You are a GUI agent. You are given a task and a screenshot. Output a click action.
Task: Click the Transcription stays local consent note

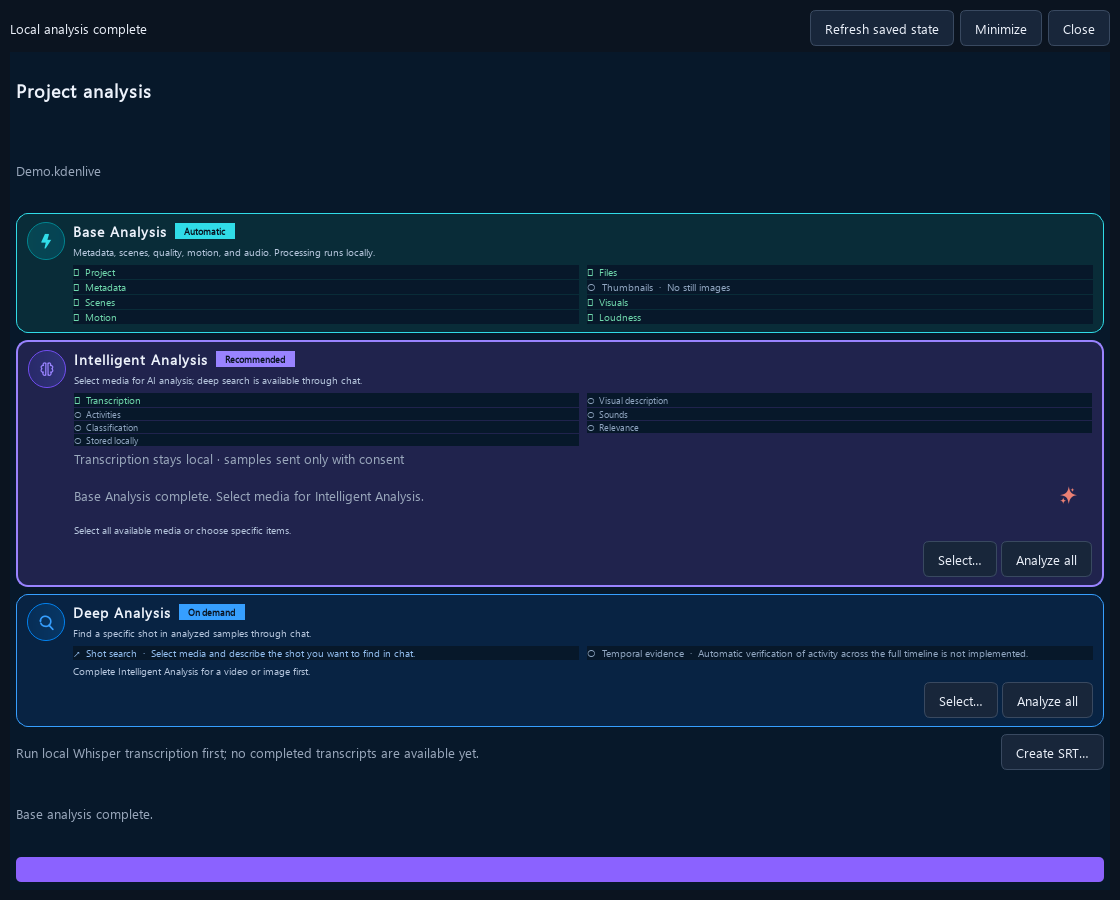(239, 459)
